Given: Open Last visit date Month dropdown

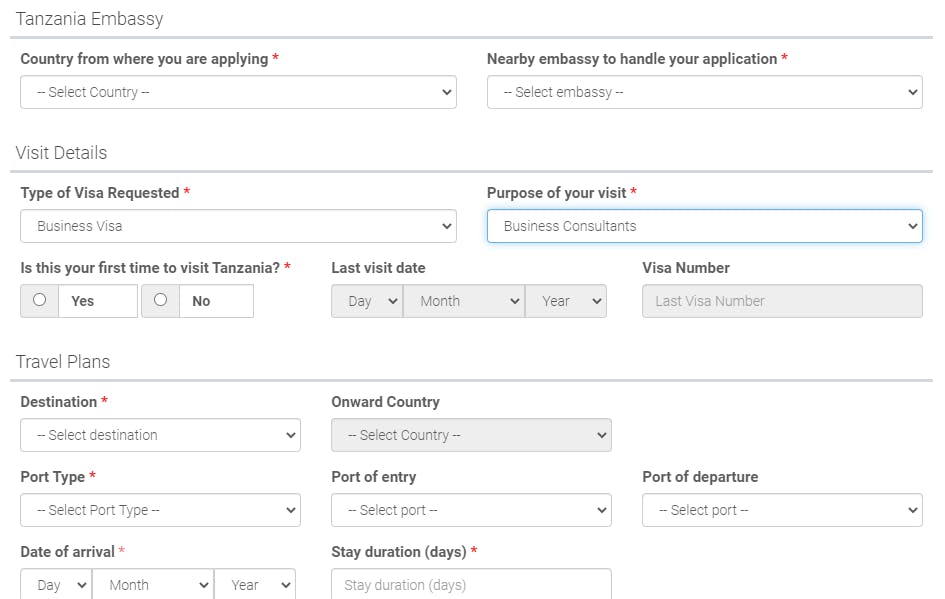Looking at the screenshot, I should 464,301.
